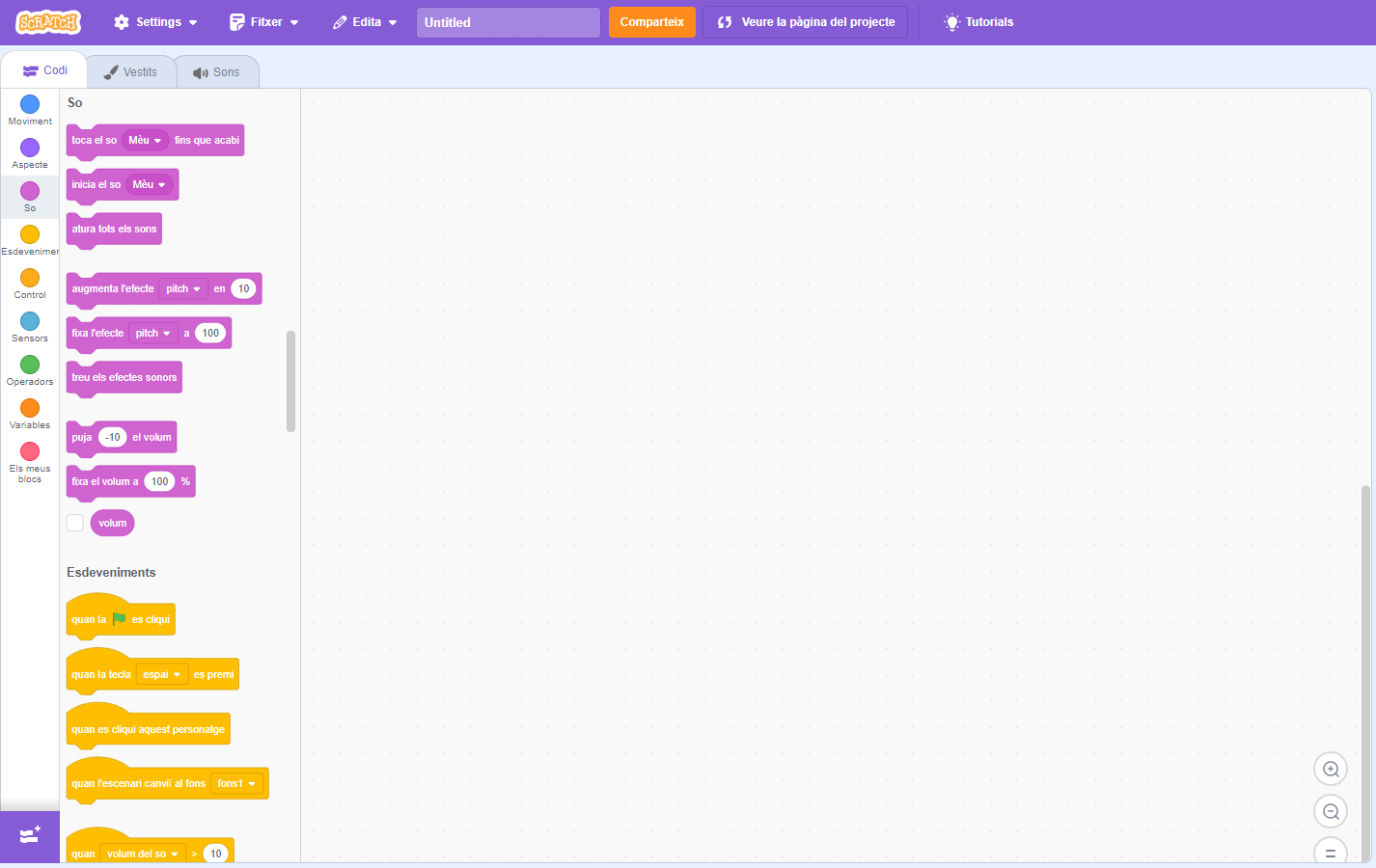Open the Operadors block category
1376x868 pixels.
tap(30, 370)
